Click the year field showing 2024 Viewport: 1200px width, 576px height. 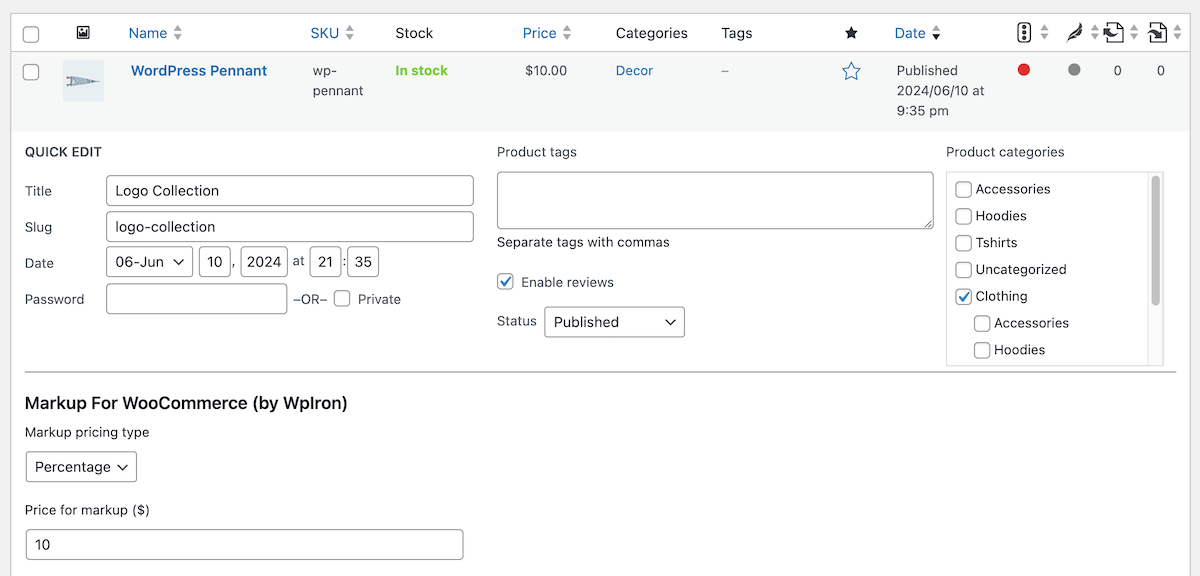click(264, 262)
